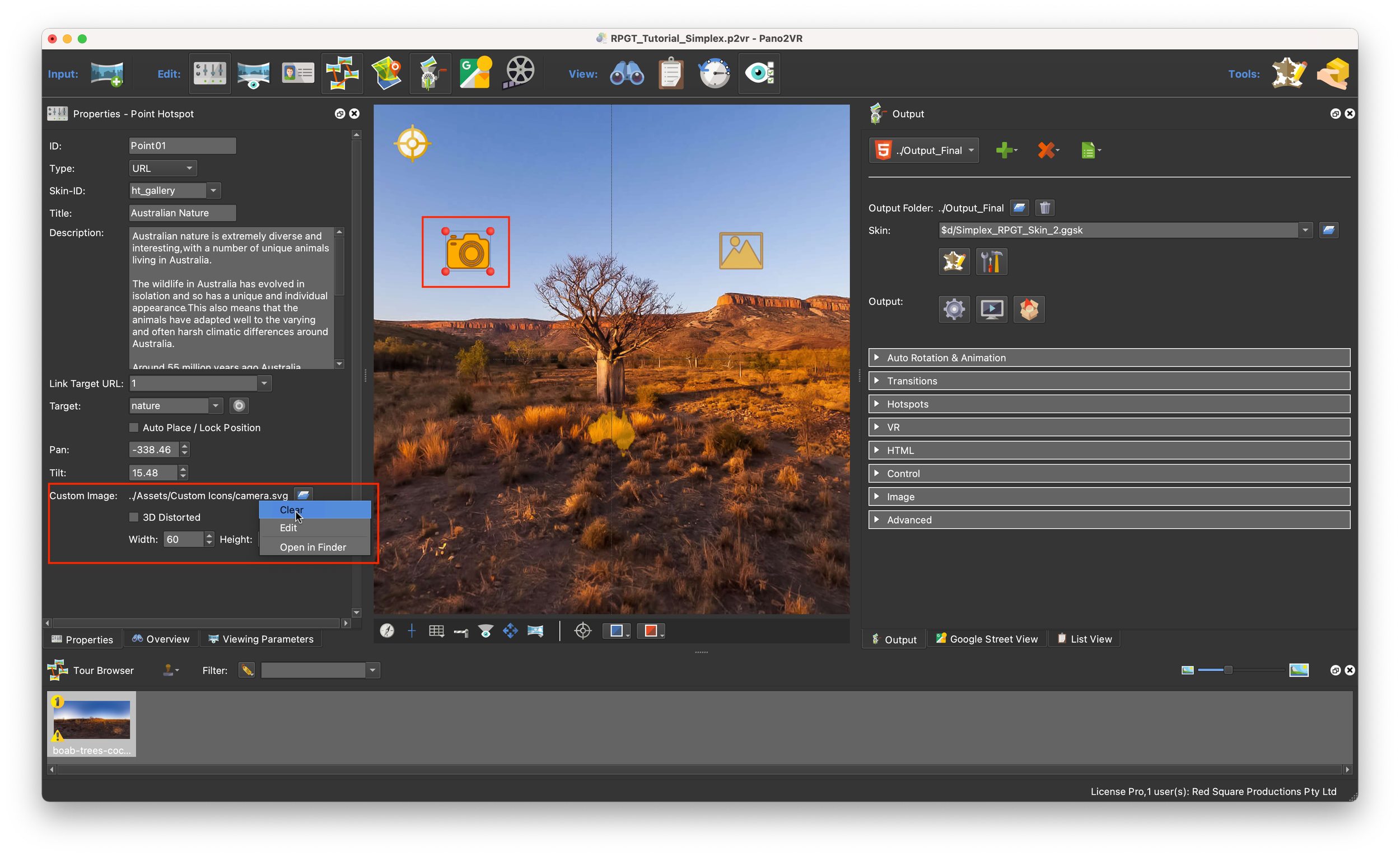Choose Open in Finder menu entry
This screenshot has height=857, width=1400.
click(313, 547)
